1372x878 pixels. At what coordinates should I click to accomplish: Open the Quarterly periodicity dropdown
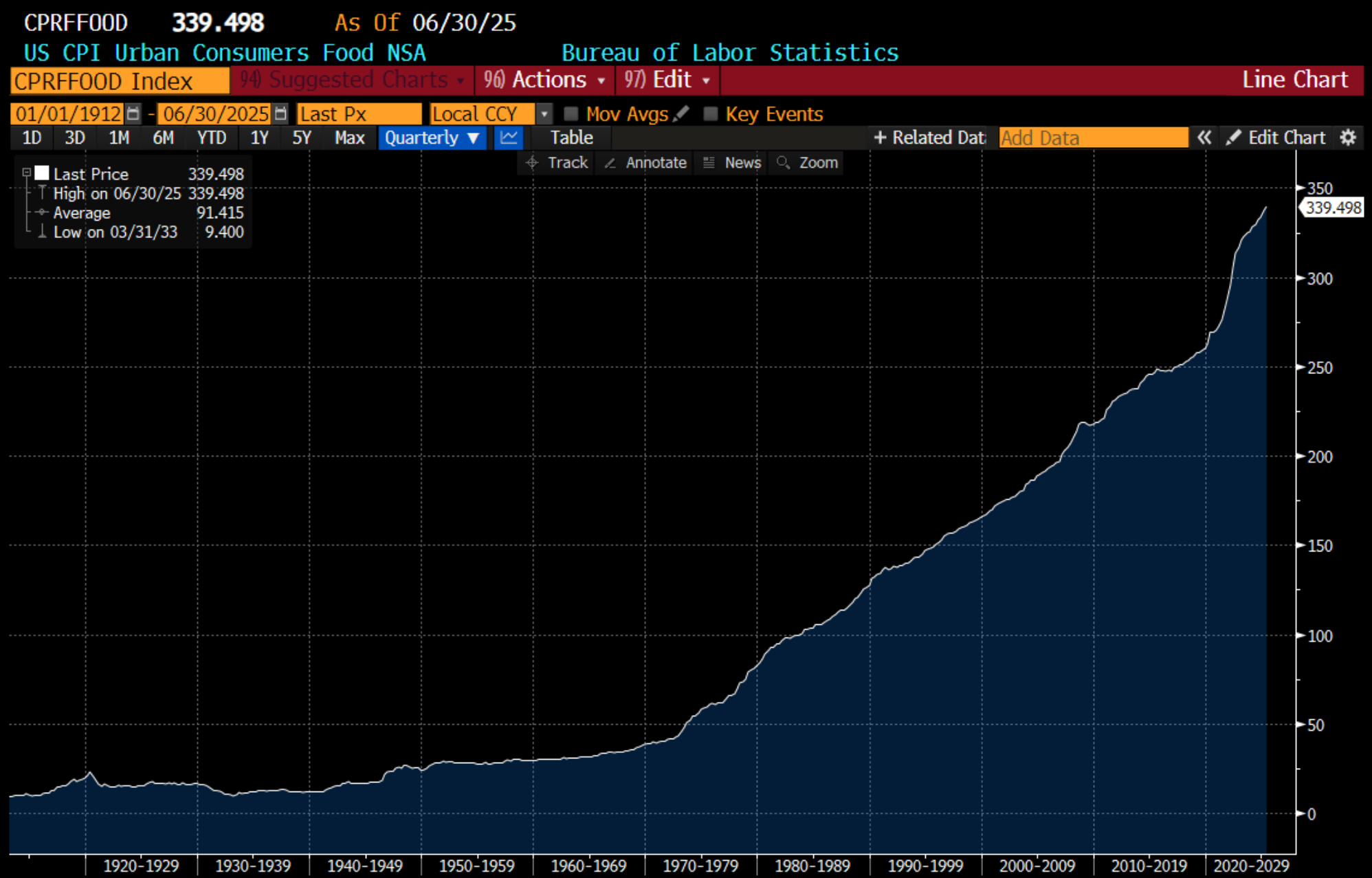tap(432, 138)
